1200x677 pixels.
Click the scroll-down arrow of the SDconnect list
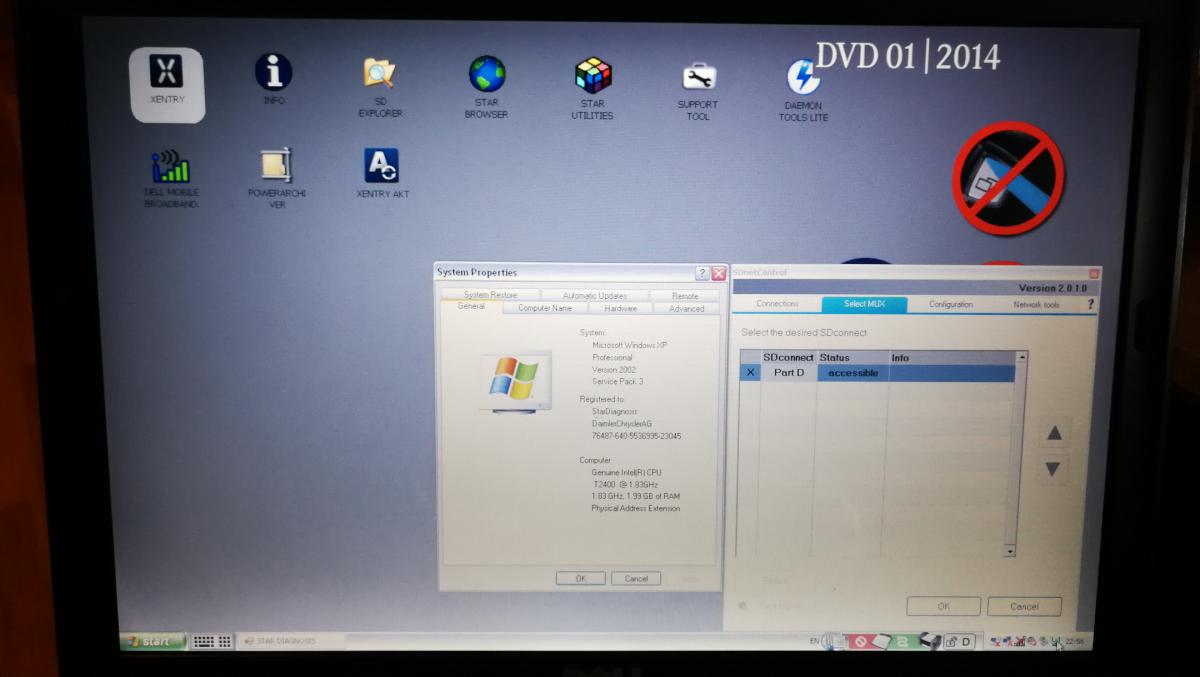click(1009, 551)
